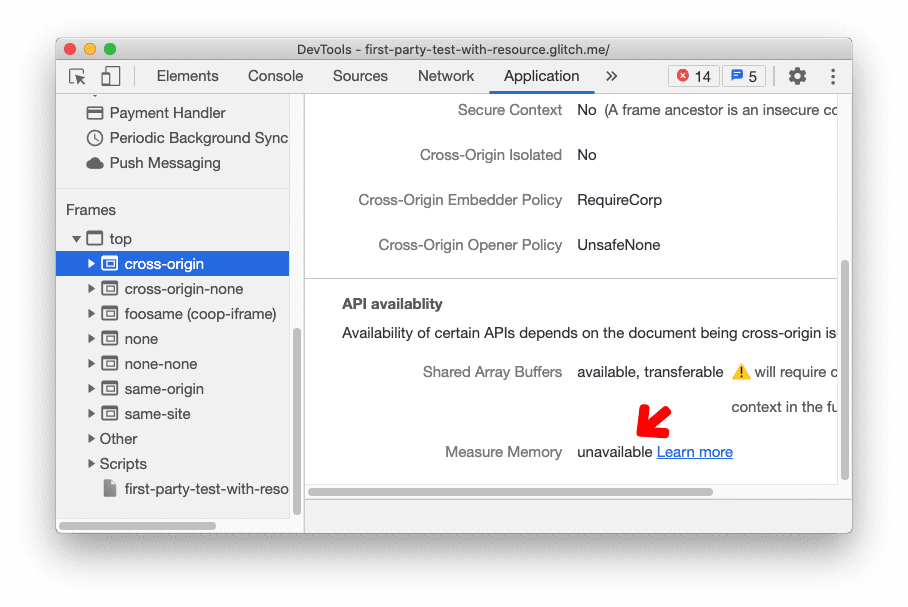Open the three-dot DevTools customization menu
Image resolution: width=908 pixels, height=607 pixels.
point(832,76)
